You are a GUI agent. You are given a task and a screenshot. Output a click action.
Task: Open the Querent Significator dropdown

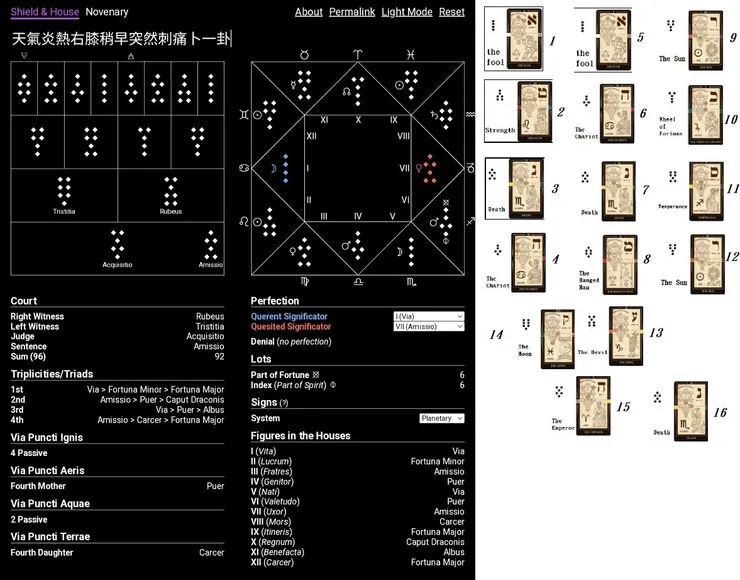click(429, 316)
